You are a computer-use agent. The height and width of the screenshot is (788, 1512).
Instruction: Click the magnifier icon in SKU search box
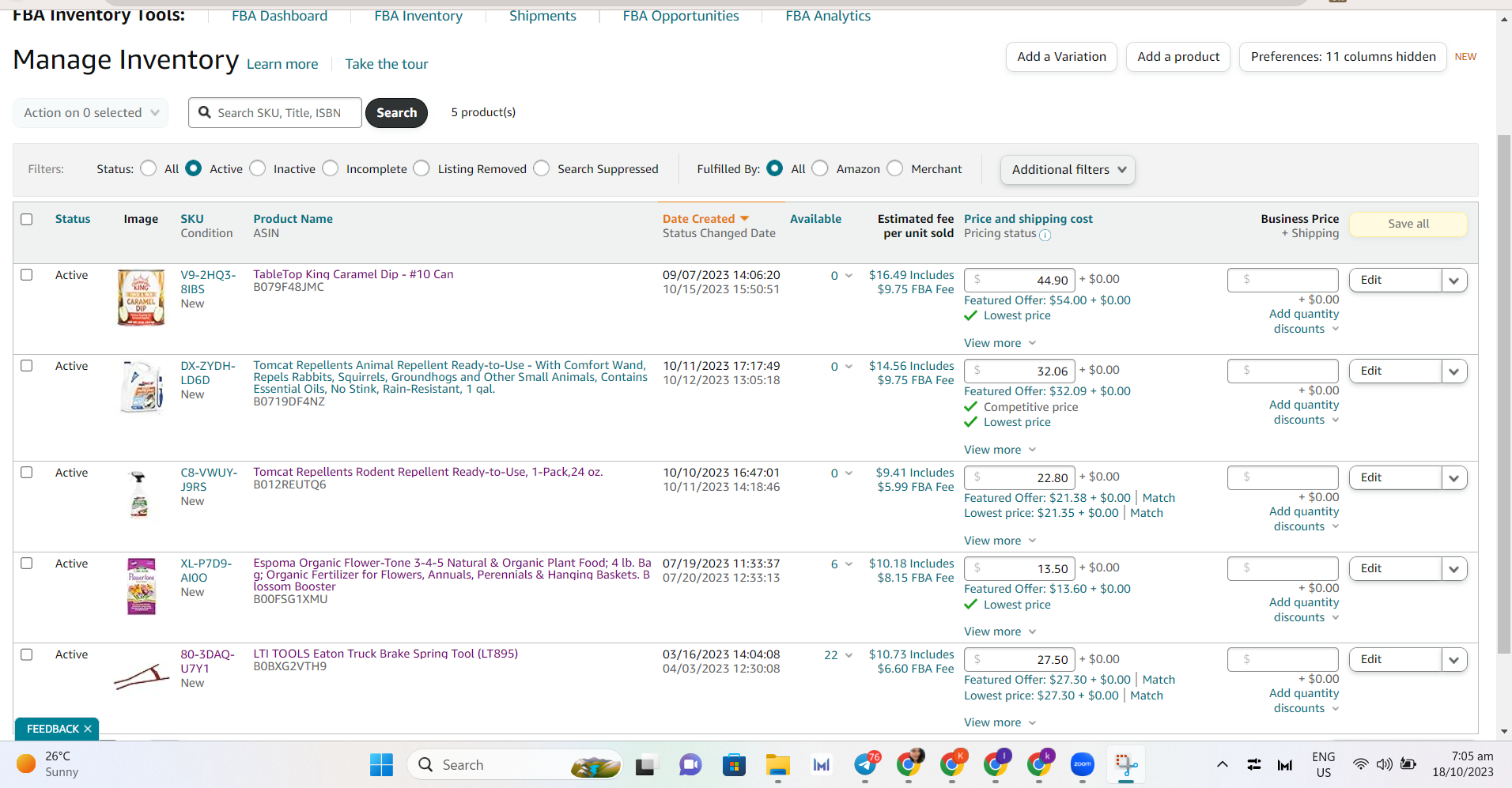pos(205,112)
